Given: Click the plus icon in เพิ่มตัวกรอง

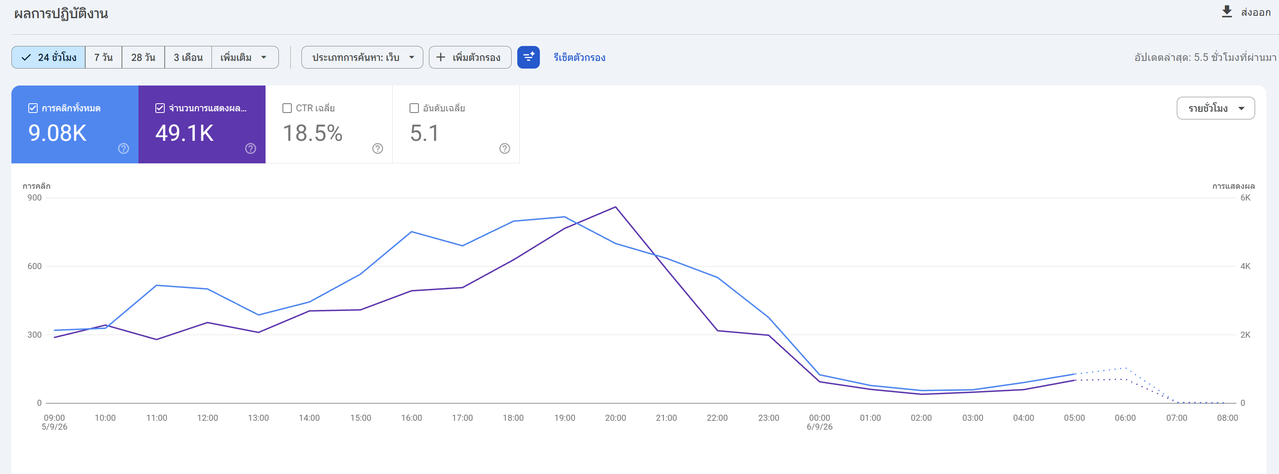Looking at the screenshot, I should pyautogui.click(x=441, y=57).
